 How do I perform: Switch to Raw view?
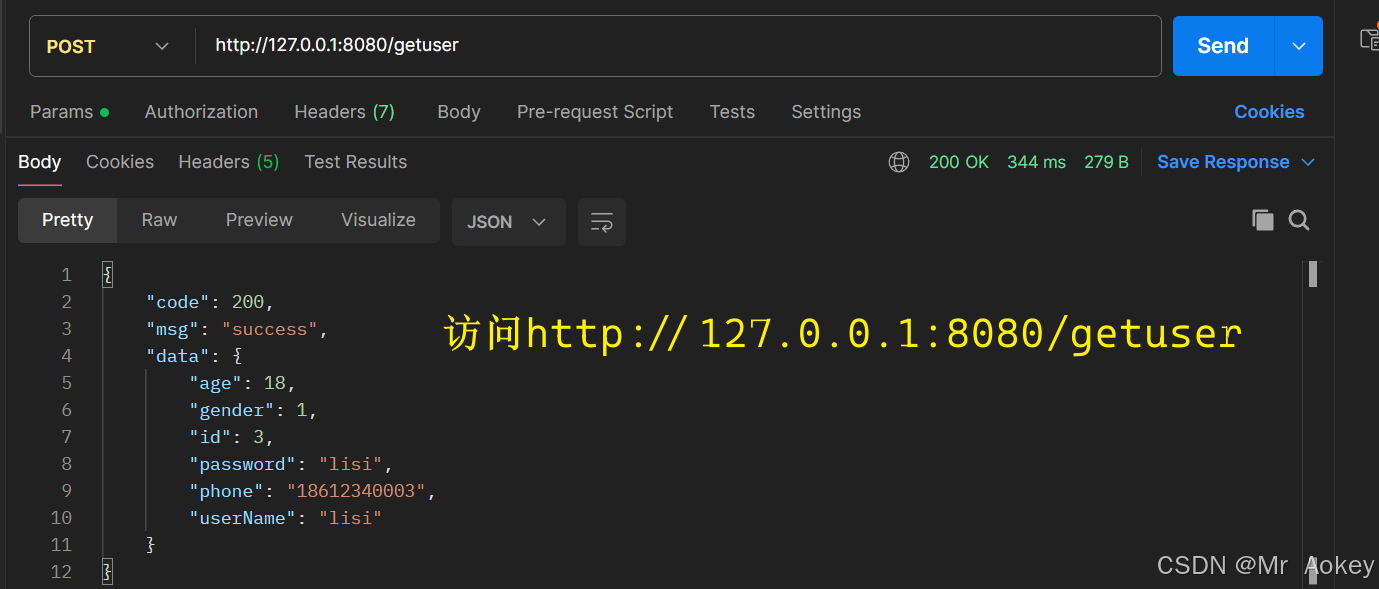[x=159, y=220]
